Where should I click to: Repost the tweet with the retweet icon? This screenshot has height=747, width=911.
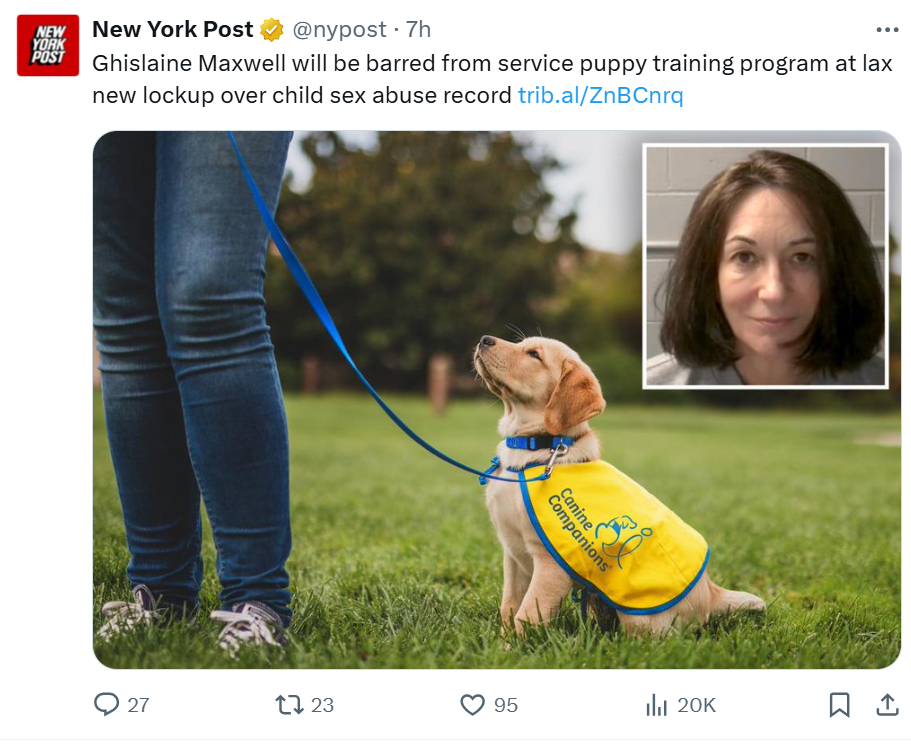pyautogui.click(x=289, y=705)
